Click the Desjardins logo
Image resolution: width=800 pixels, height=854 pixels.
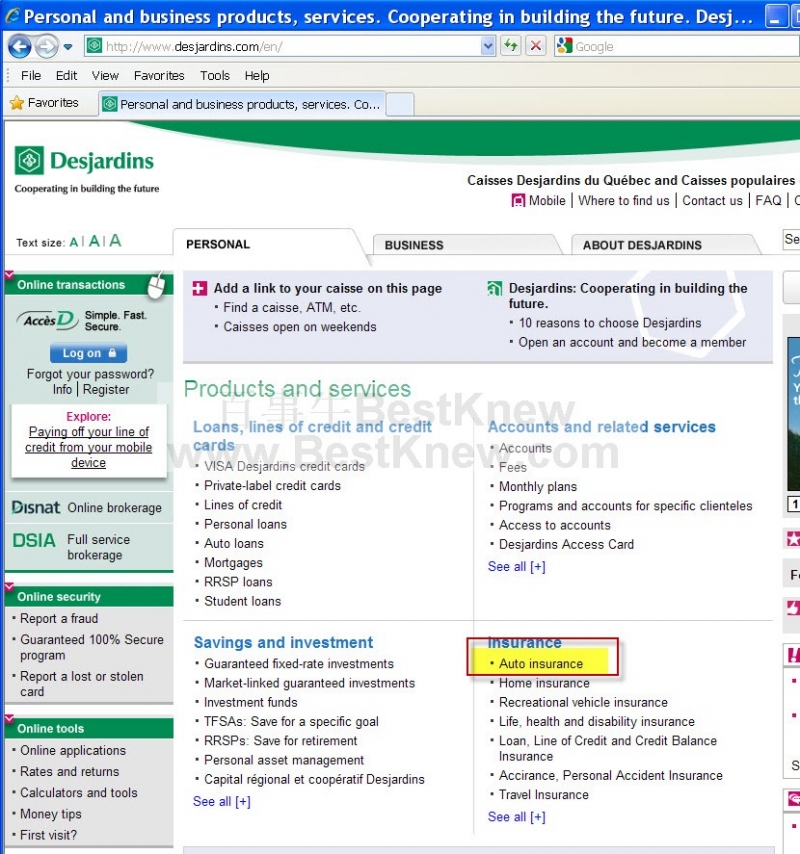pyautogui.click(x=84, y=161)
